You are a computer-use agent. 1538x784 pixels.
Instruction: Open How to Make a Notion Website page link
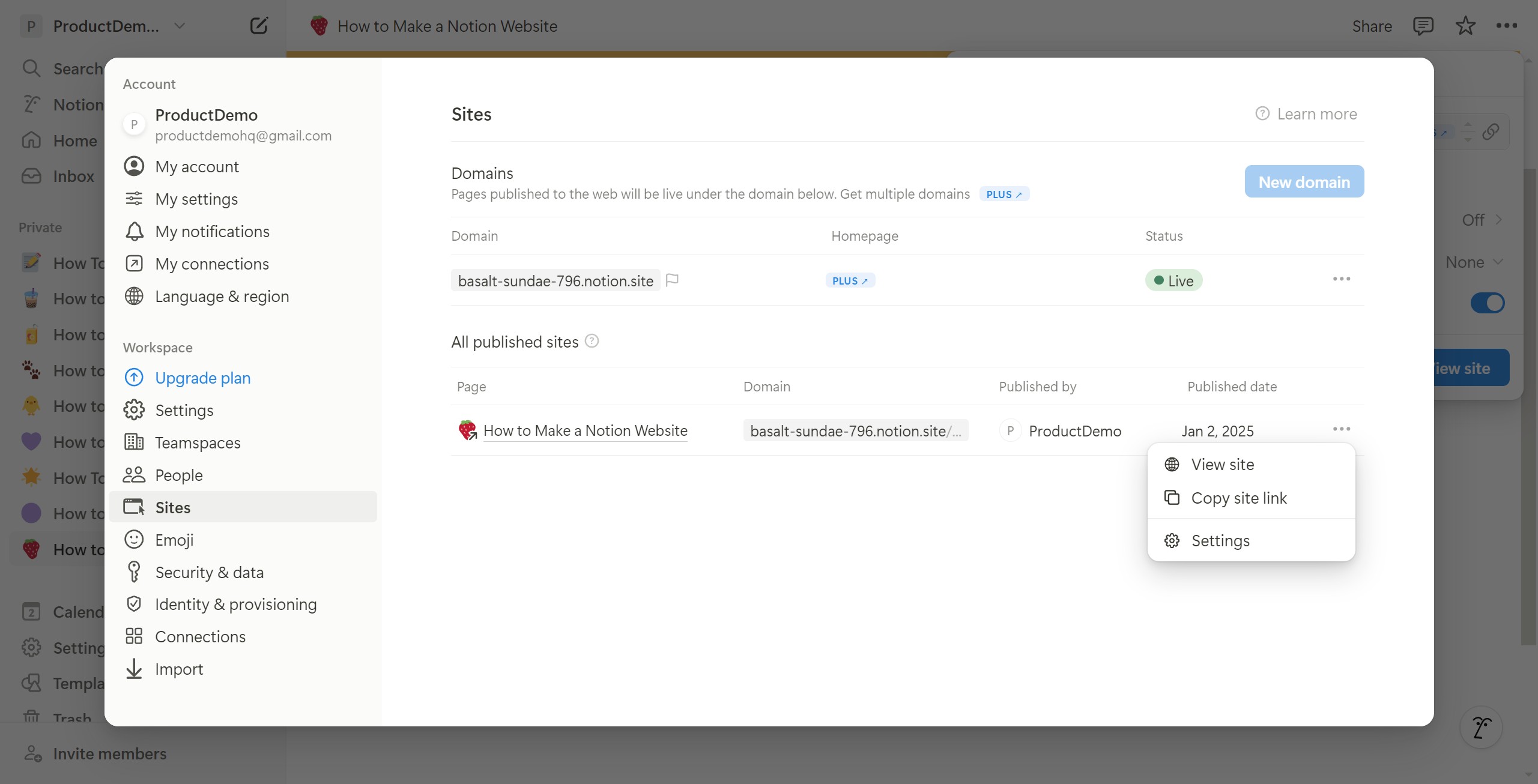click(585, 430)
